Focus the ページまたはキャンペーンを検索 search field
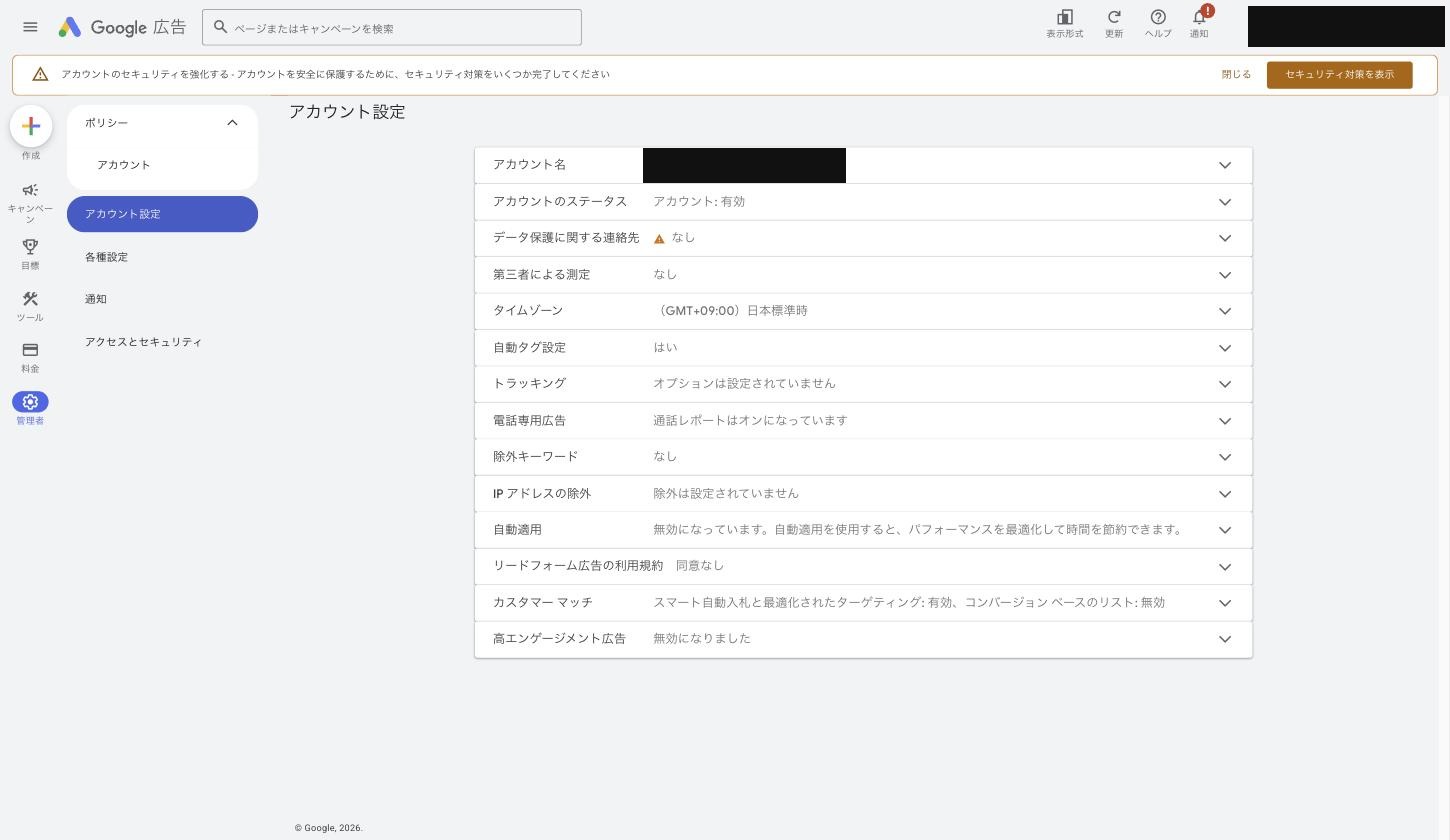Screen dimensions: 1450x840 391,27
